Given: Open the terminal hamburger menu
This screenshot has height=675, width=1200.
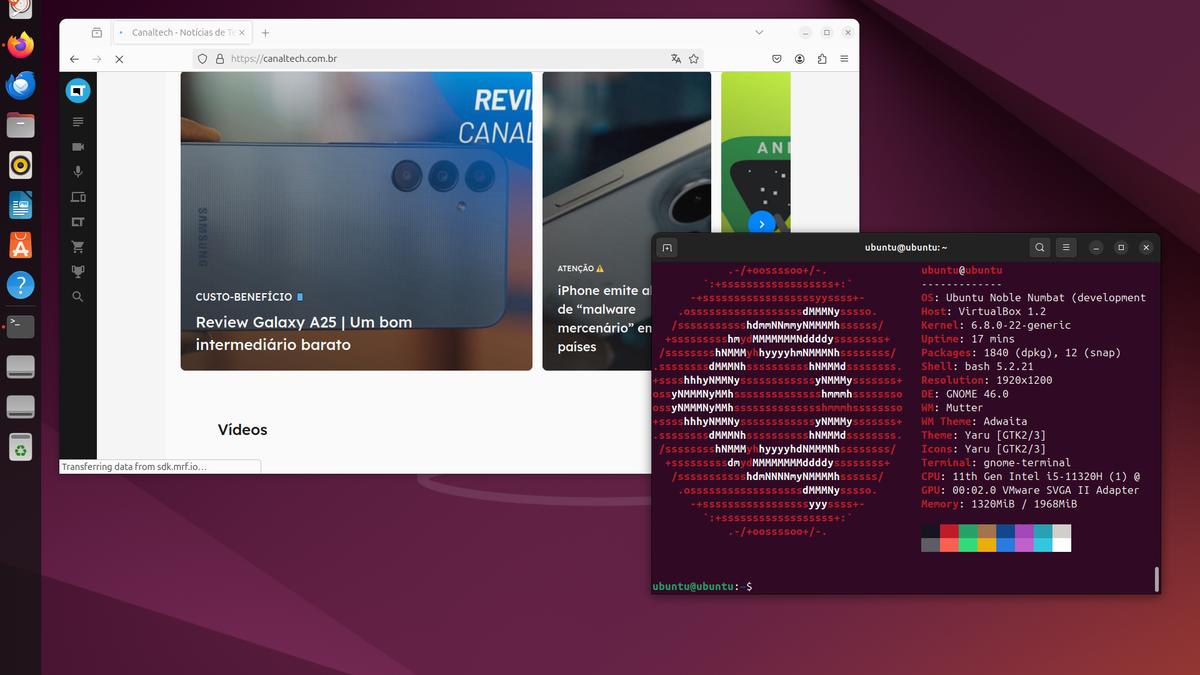Looking at the screenshot, I should [1067, 247].
